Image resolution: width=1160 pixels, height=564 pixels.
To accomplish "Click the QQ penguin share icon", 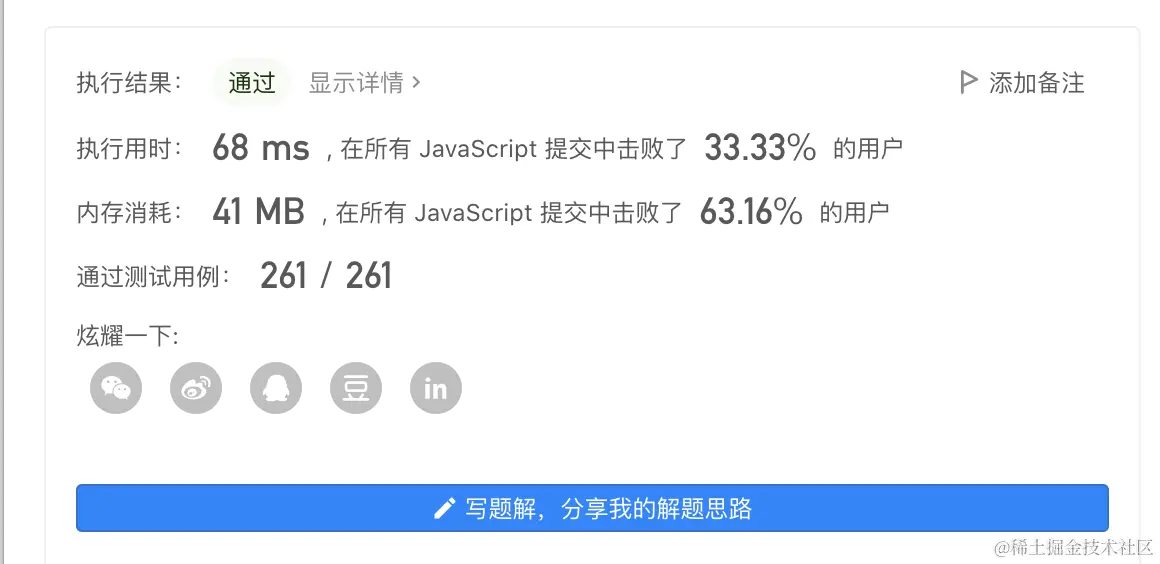I will (276, 388).
